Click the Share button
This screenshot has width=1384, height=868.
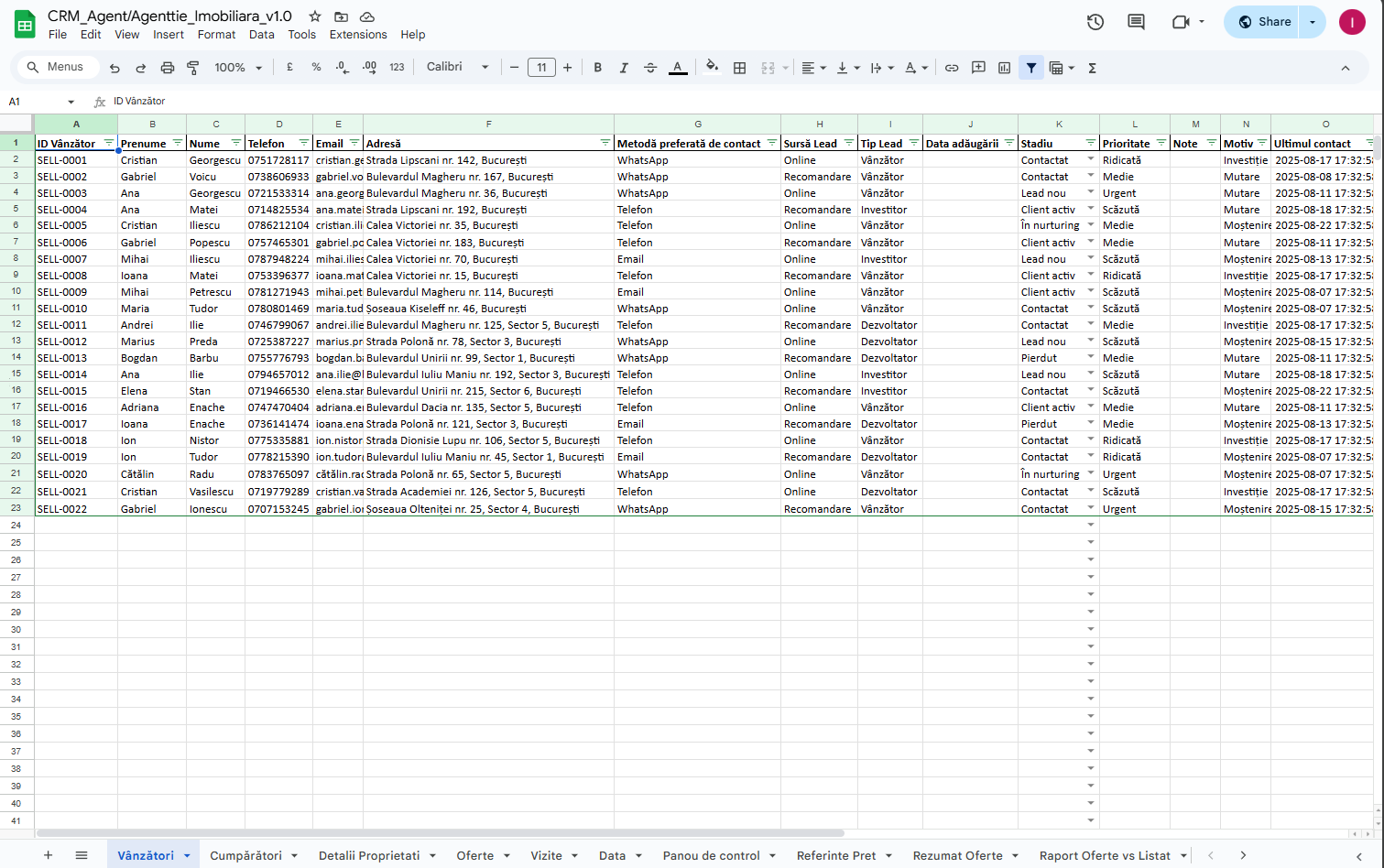tap(1263, 22)
